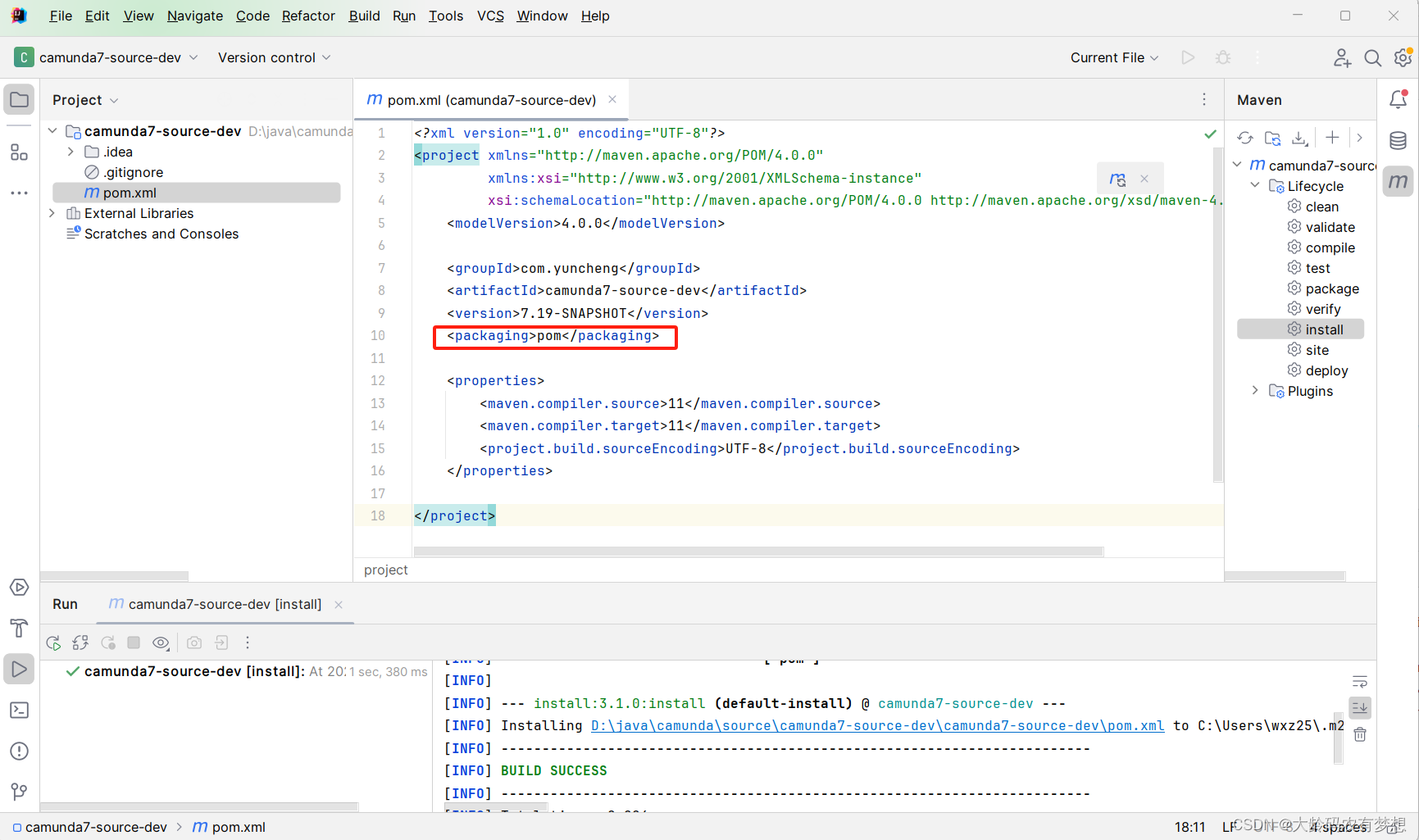Close the install run tab
The width and height of the screenshot is (1419, 840).
pos(339,605)
